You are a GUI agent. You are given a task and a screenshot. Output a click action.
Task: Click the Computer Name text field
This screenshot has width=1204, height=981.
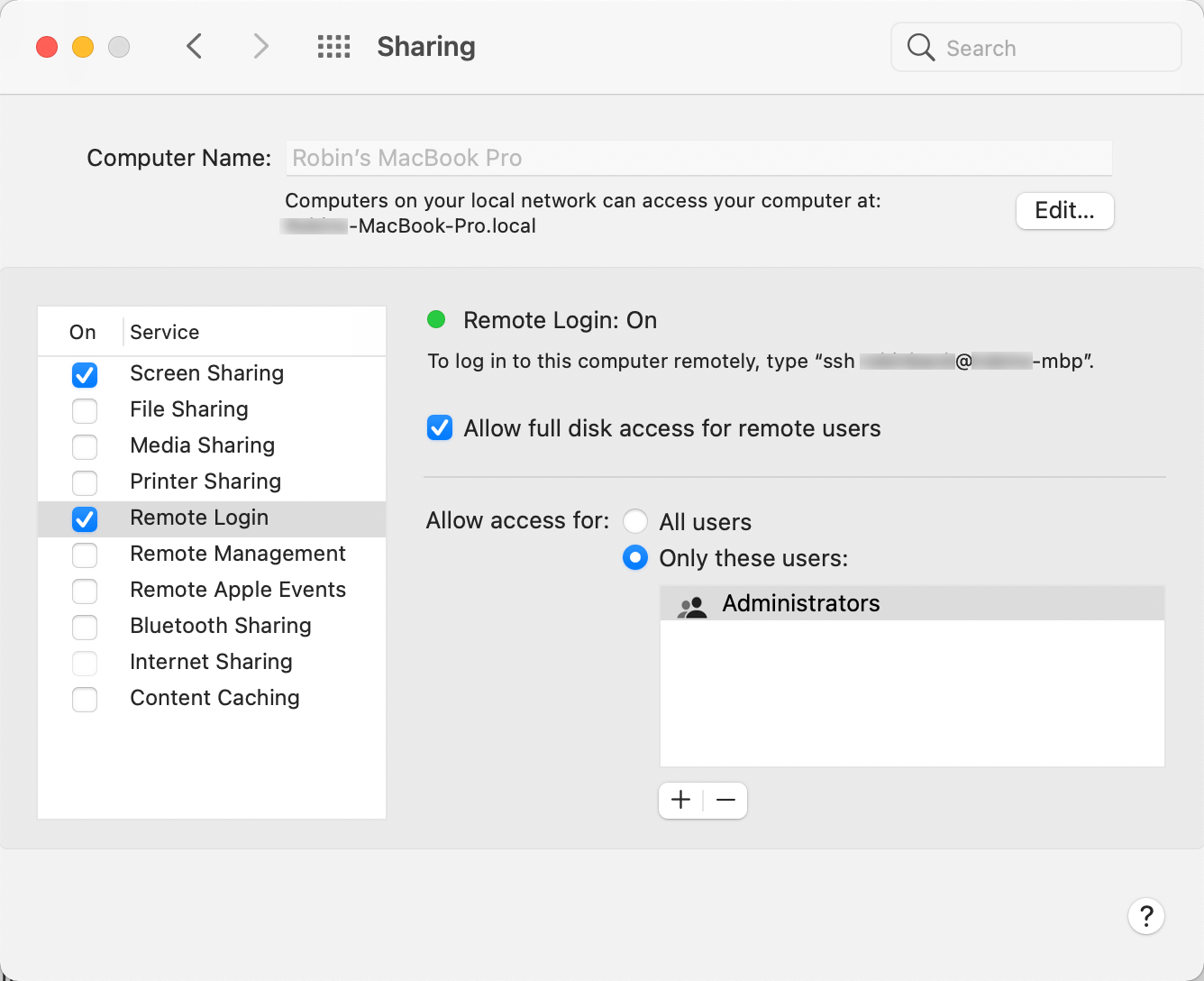[698, 158]
